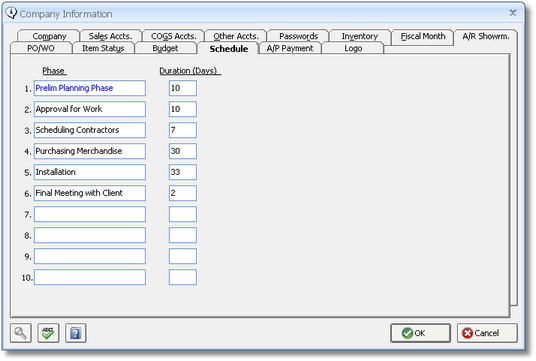Screen dimensions: 536x361
Task: Edit phase 5 duration field showing 33
Action: (183, 172)
